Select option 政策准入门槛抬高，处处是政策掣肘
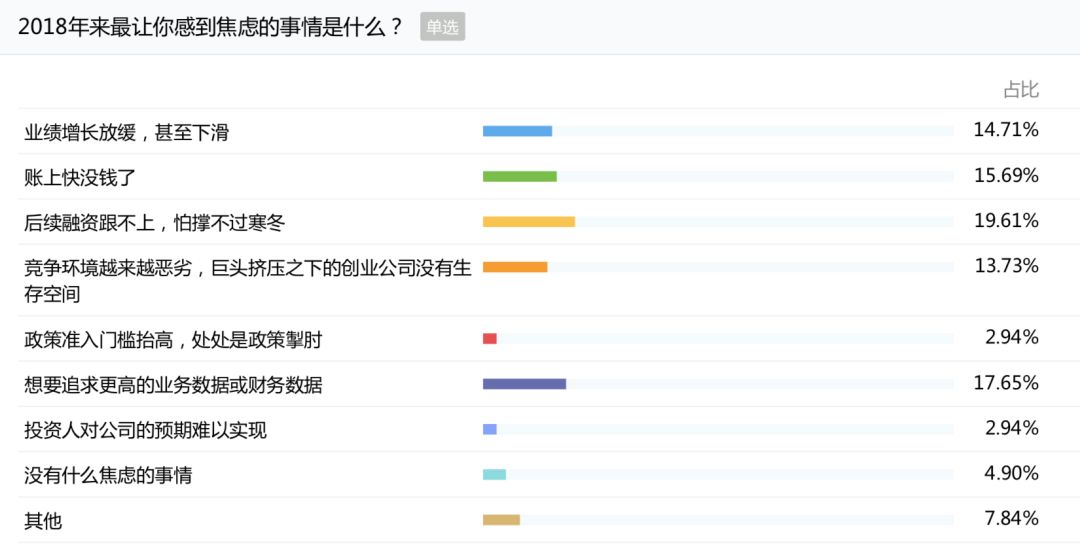Viewport: 1080px width, 547px height. click(173, 340)
